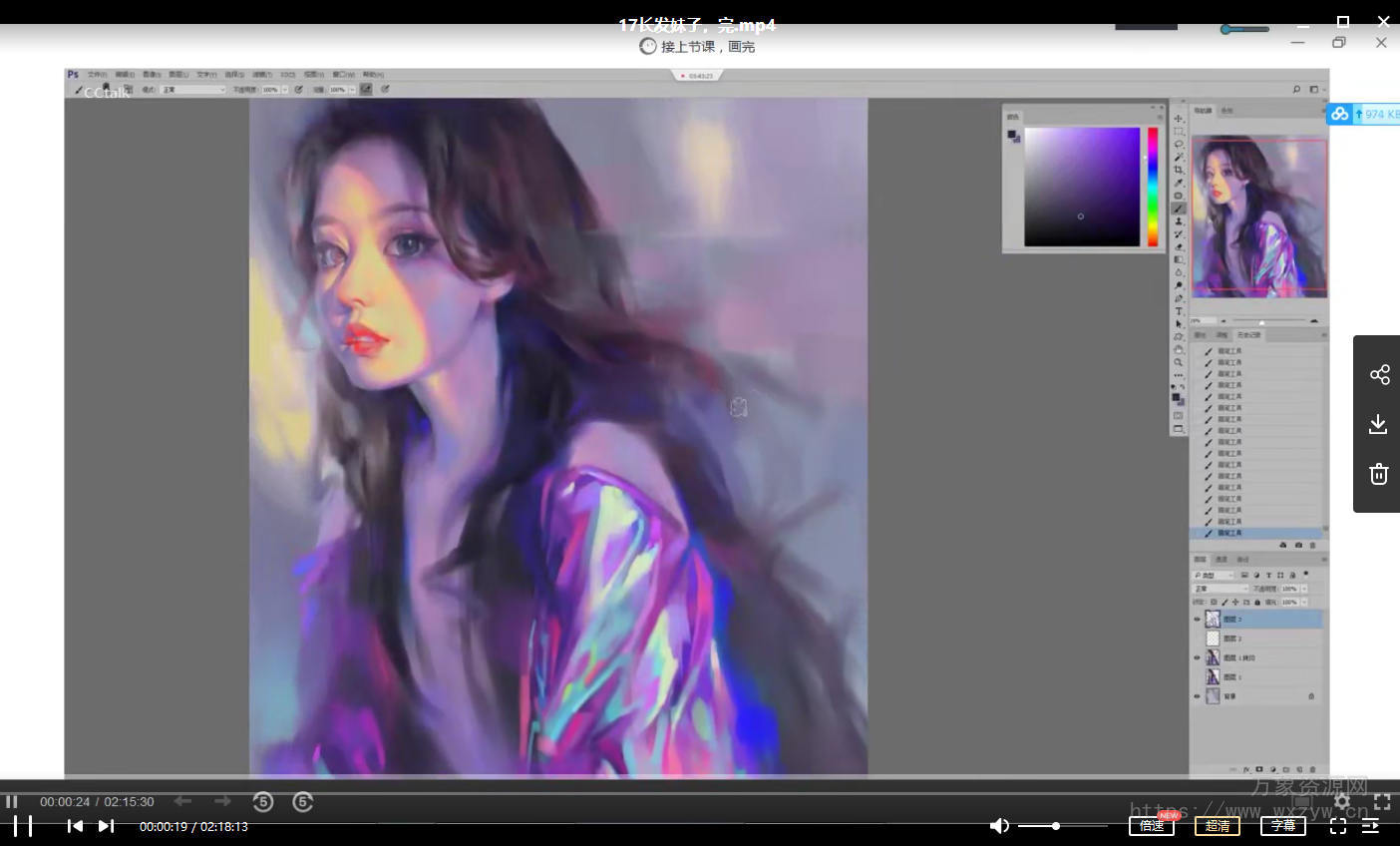Screen dimensions: 1400x846
Task: Toggle subtitles with the 字幕 button
Action: tap(1282, 826)
